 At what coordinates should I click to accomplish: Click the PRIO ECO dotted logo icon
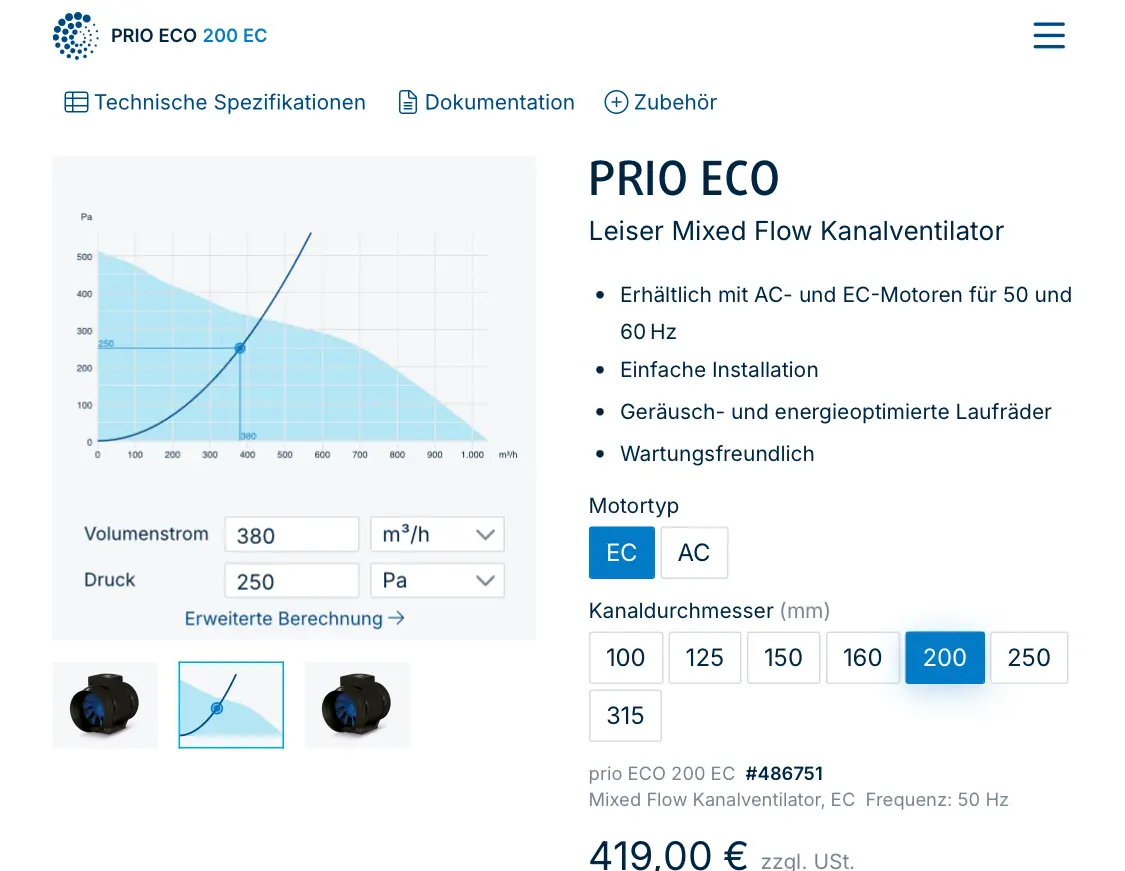(x=77, y=36)
